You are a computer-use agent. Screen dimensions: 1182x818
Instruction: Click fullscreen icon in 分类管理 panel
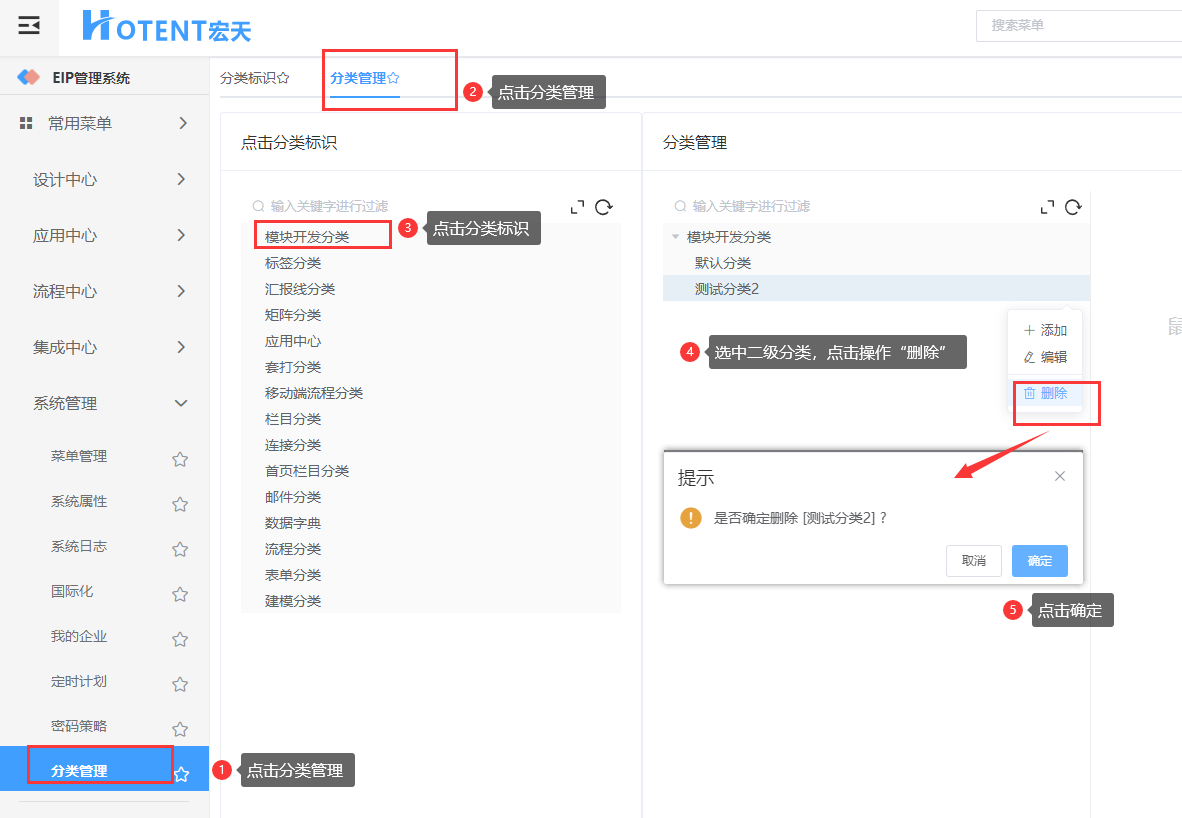tap(1047, 207)
